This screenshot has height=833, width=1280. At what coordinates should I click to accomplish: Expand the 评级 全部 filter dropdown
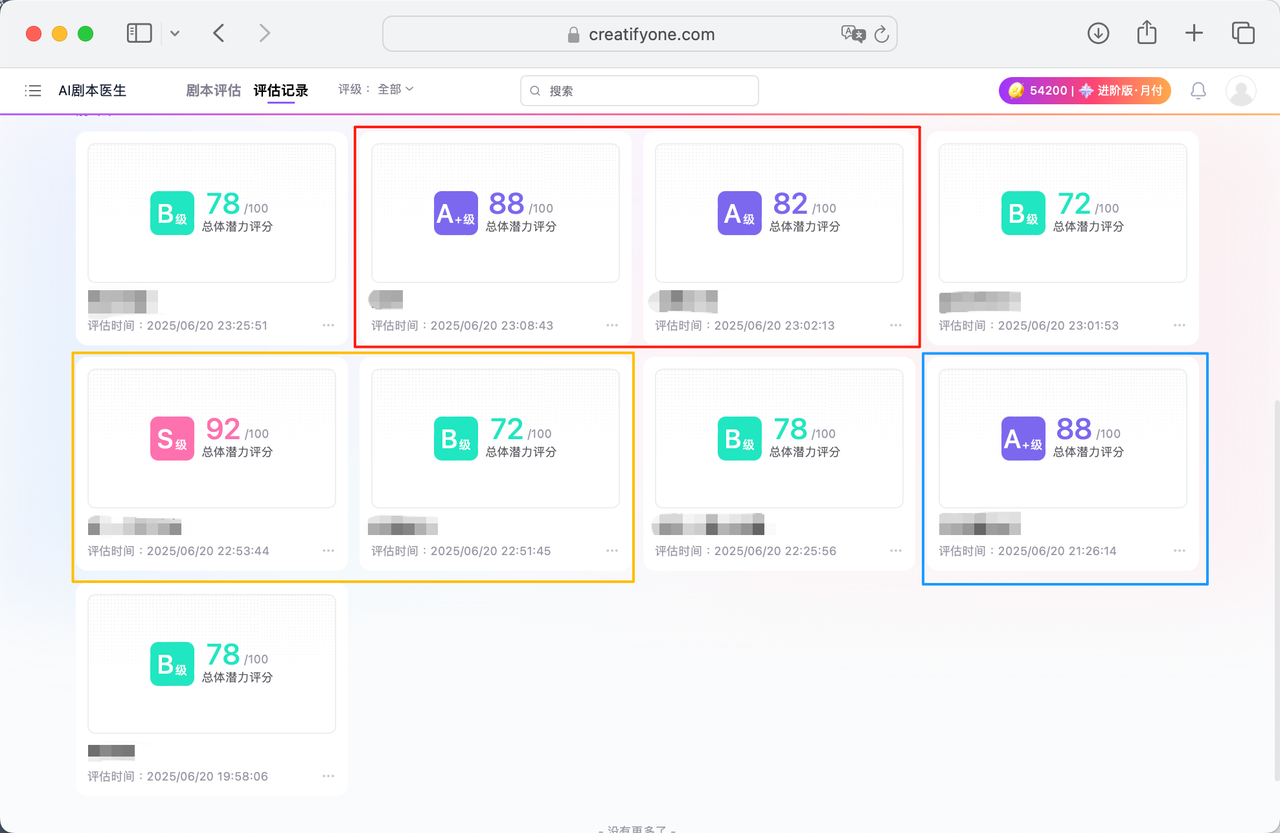[x=376, y=90]
